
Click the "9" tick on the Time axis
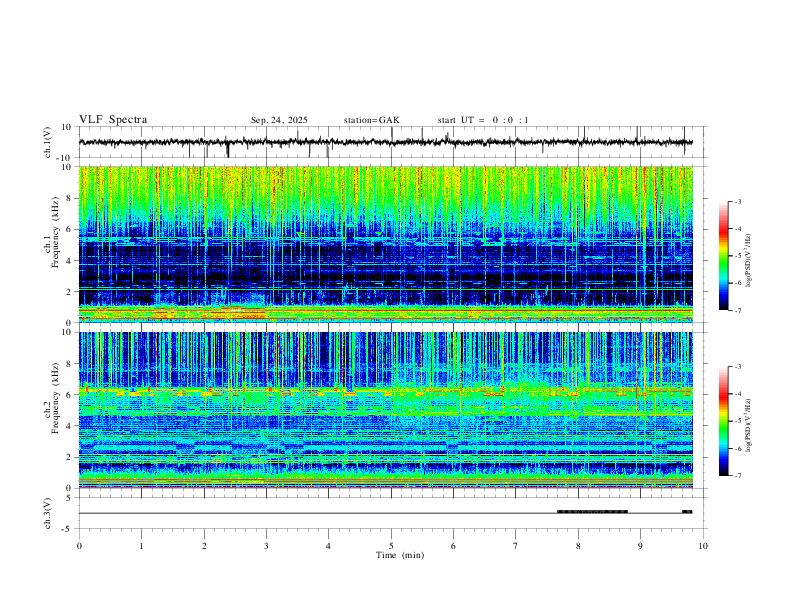[x=640, y=546]
